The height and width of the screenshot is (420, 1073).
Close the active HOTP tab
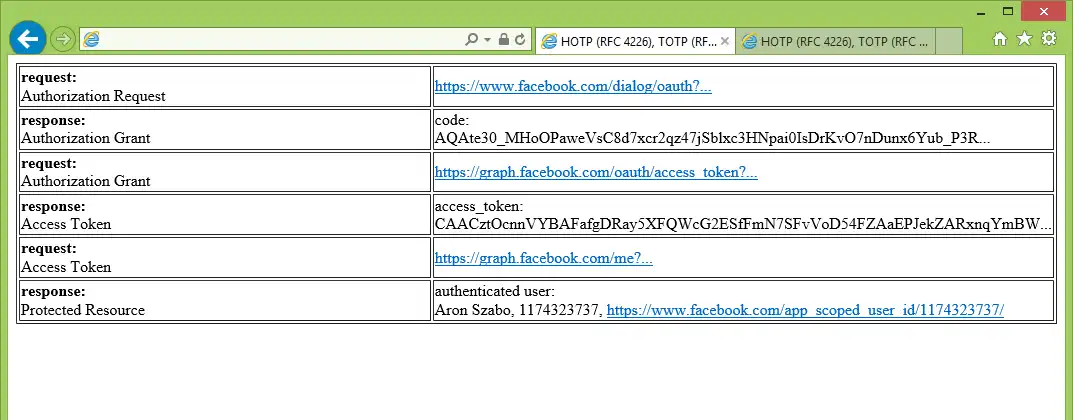[725, 41]
